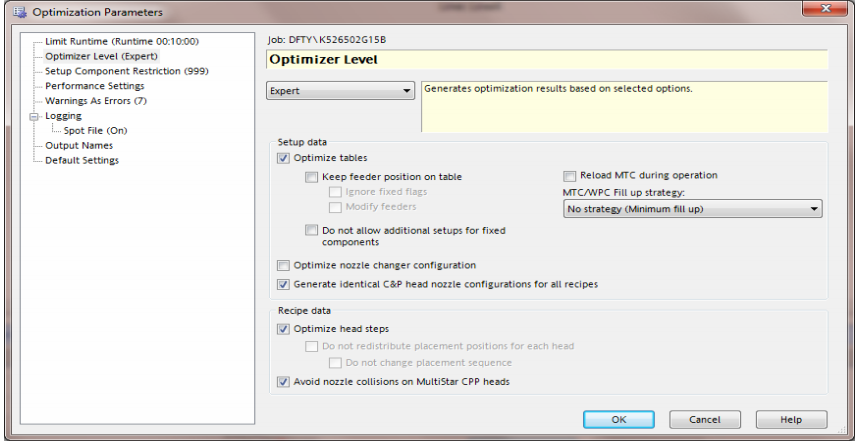
Task: Toggle Avoid nozzle collisions on MultiStar heads
Action: (x=284, y=381)
